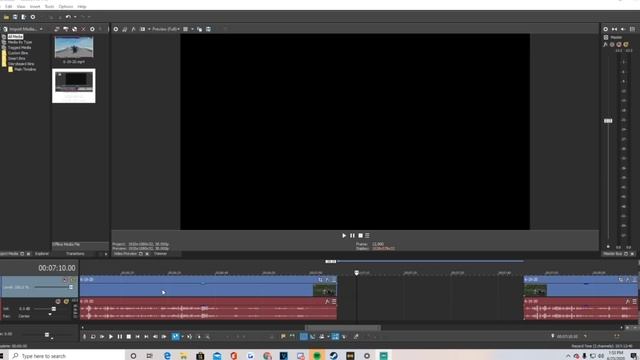Click the timeline playhead cursor marker
The height and width of the screenshot is (360, 640).
[356, 272]
